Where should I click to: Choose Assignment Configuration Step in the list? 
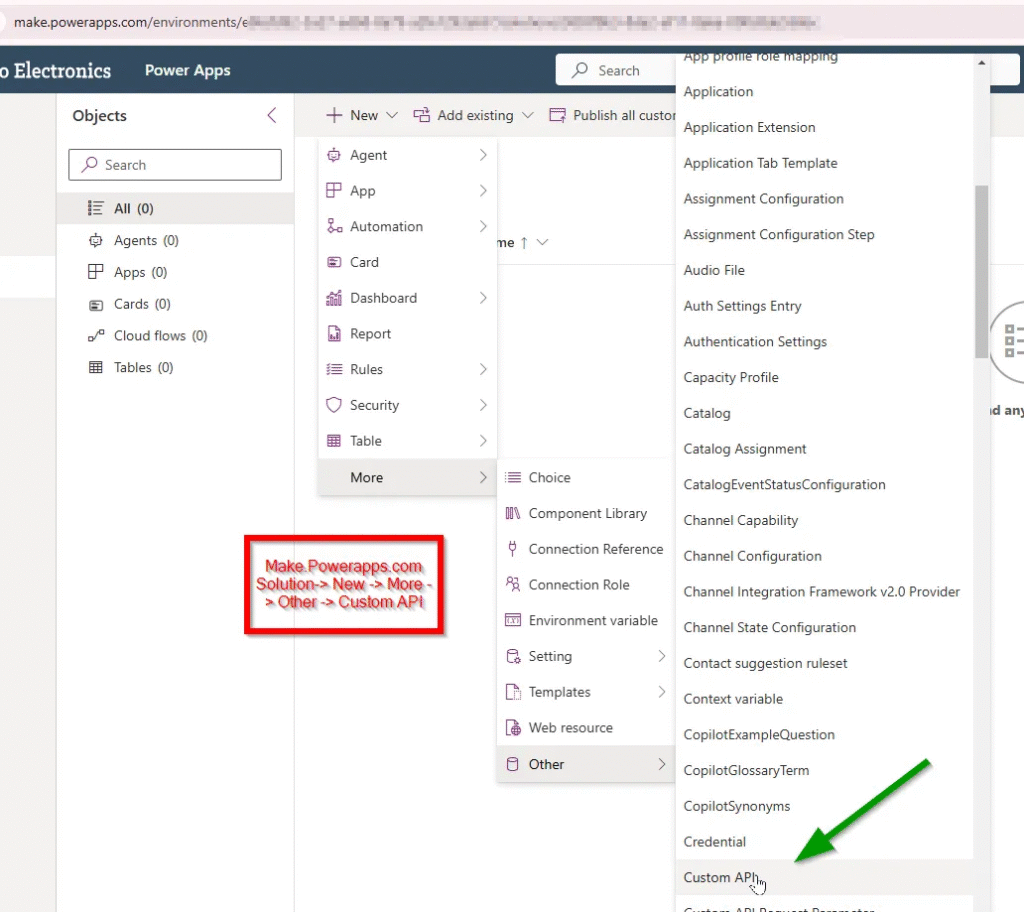(778, 235)
